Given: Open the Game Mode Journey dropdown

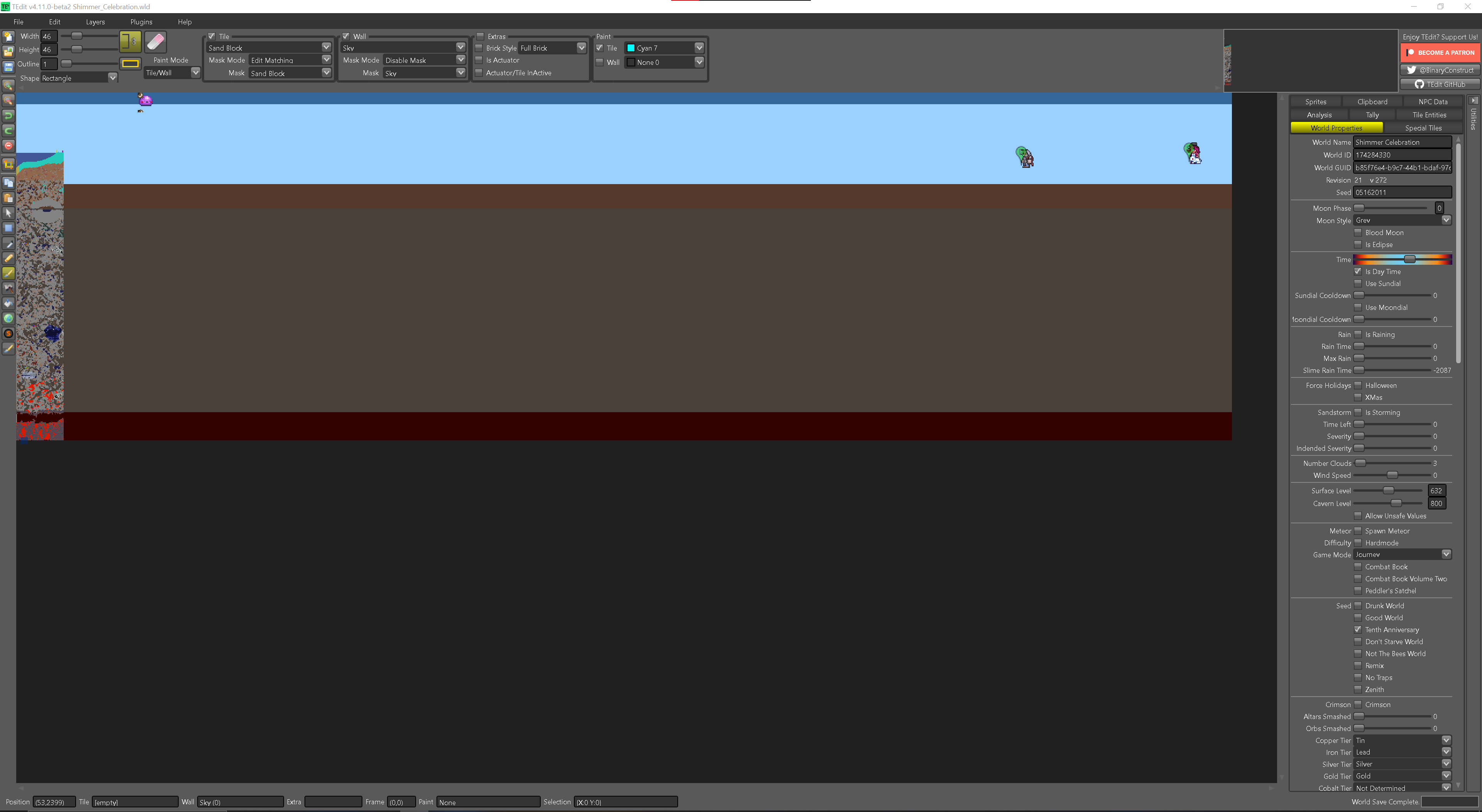Looking at the screenshot, I should point(1402,555).
